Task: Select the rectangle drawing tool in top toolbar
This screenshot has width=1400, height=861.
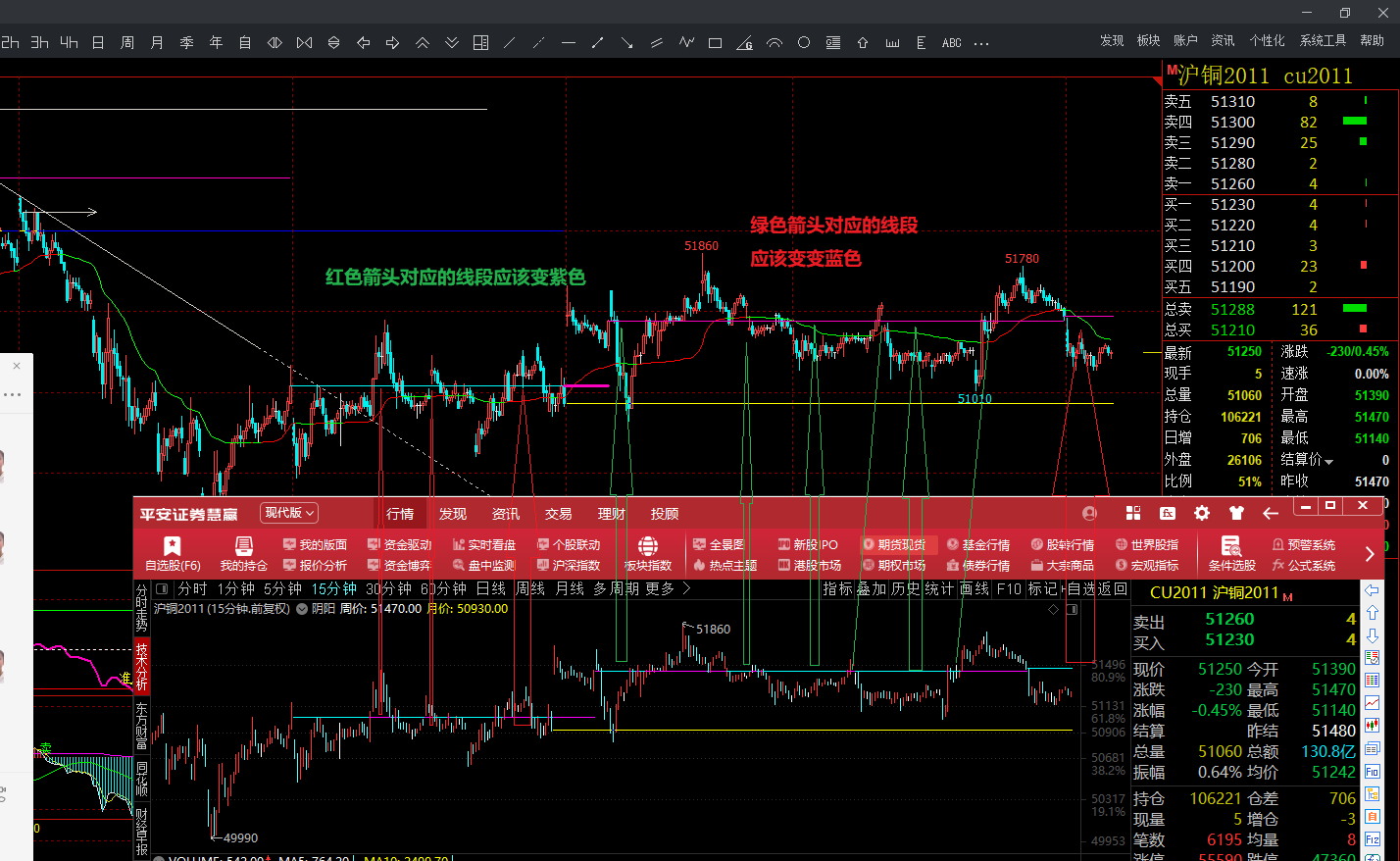Action: pos(715,43)
